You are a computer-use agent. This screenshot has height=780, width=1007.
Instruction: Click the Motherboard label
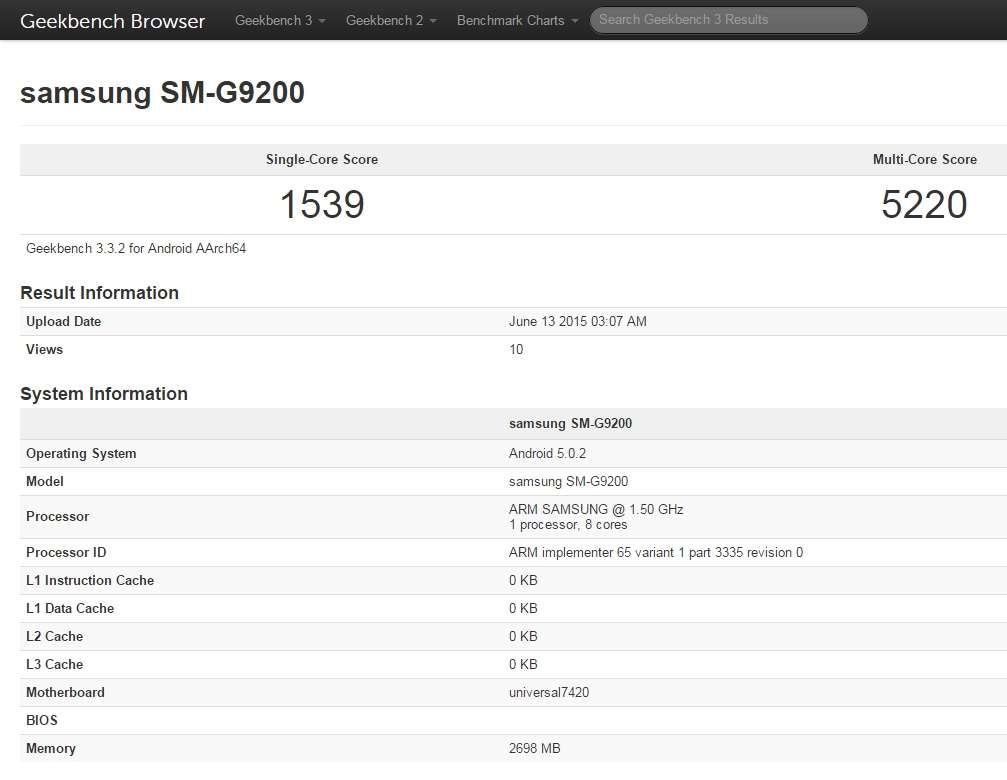tap(66, 693)
